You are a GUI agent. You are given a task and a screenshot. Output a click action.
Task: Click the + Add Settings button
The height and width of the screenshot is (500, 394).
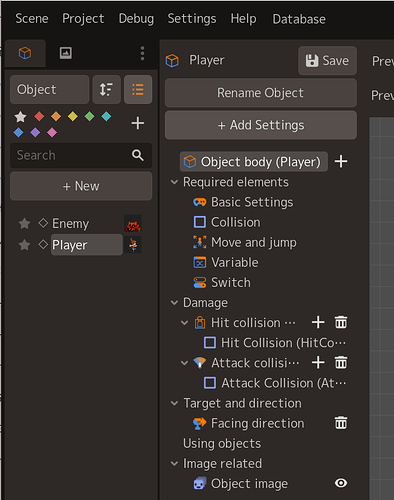(261, 125)
